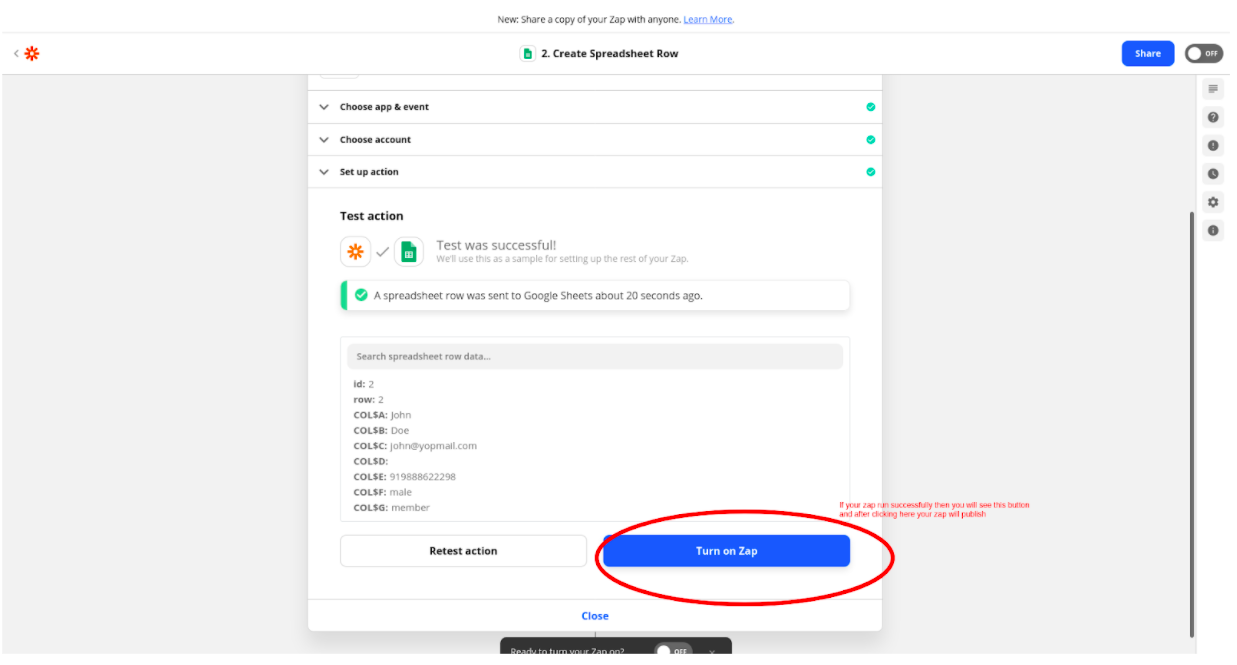Click the back arrow beside the Zapier logo
The height and width of the screenshot is (665, 1237).
16,53
